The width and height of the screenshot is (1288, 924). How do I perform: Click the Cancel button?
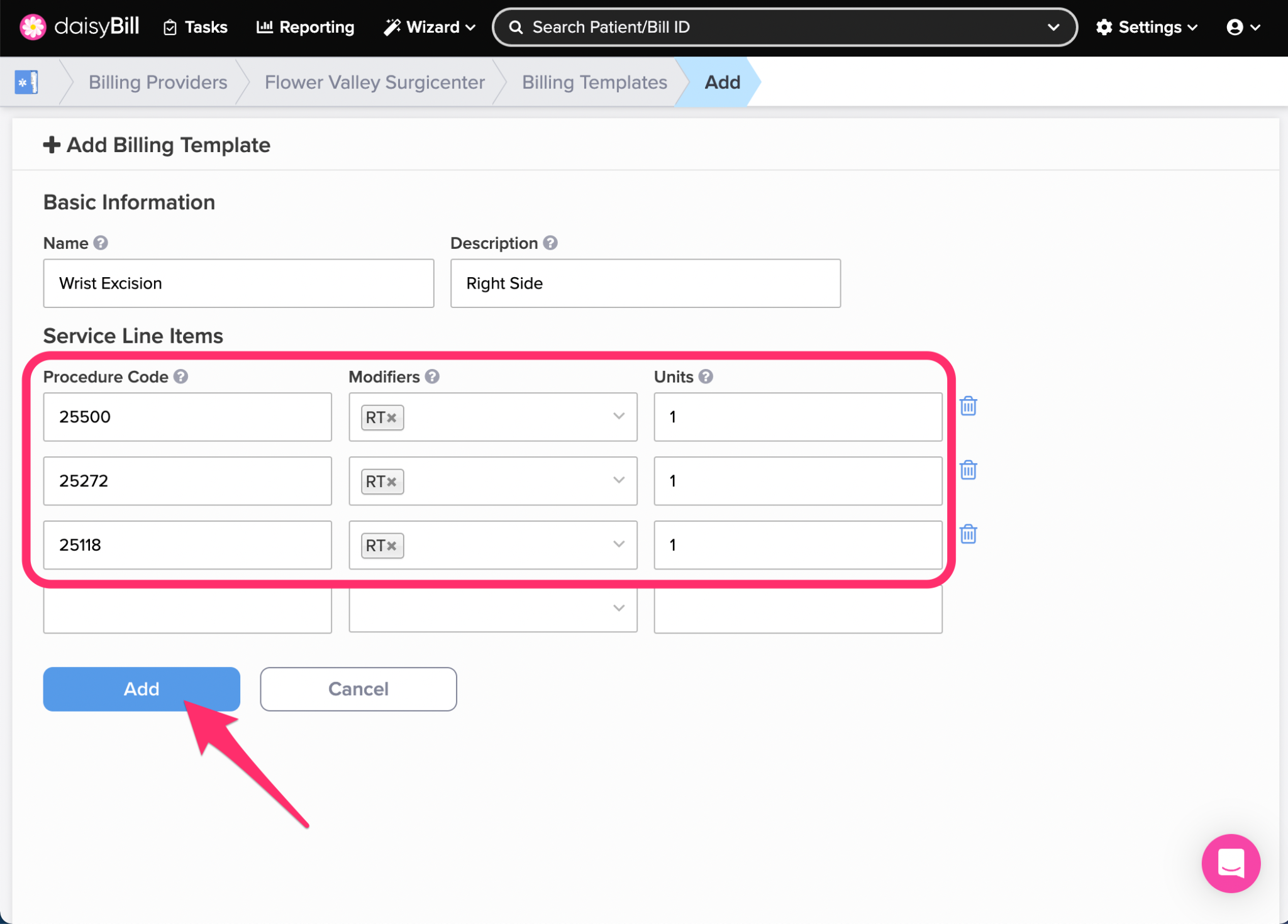(x=358, y=689)
